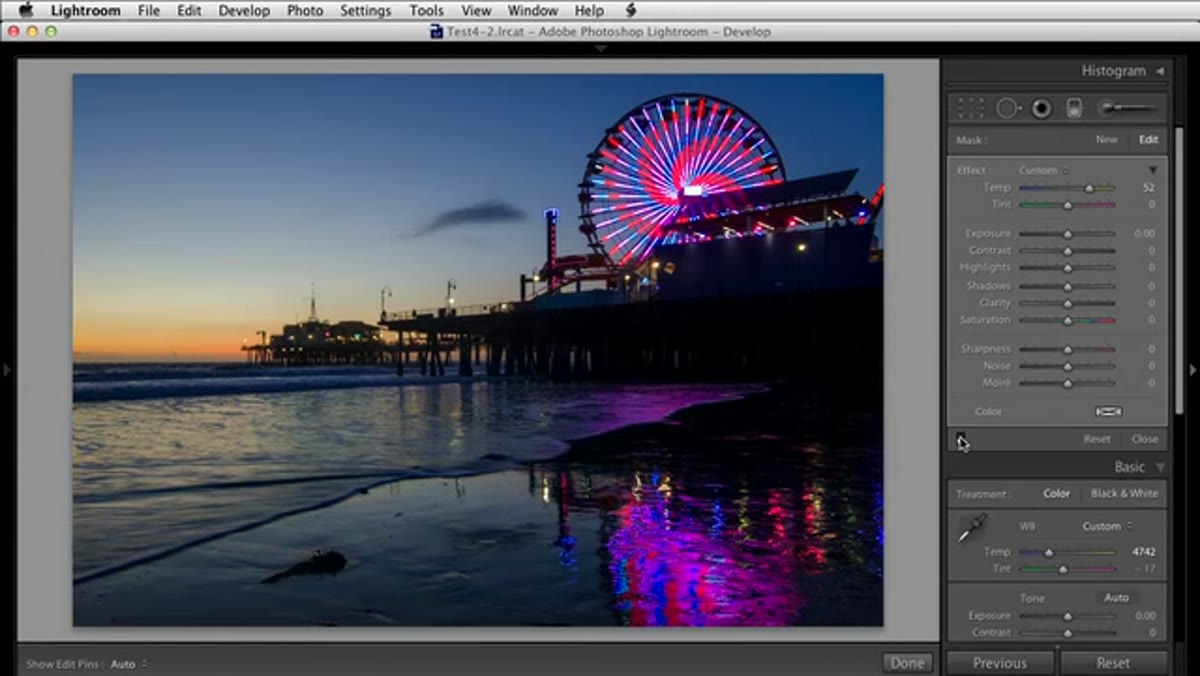Open the filter Color swatch
1200x676 pixels.
(x=1108, y=411)
